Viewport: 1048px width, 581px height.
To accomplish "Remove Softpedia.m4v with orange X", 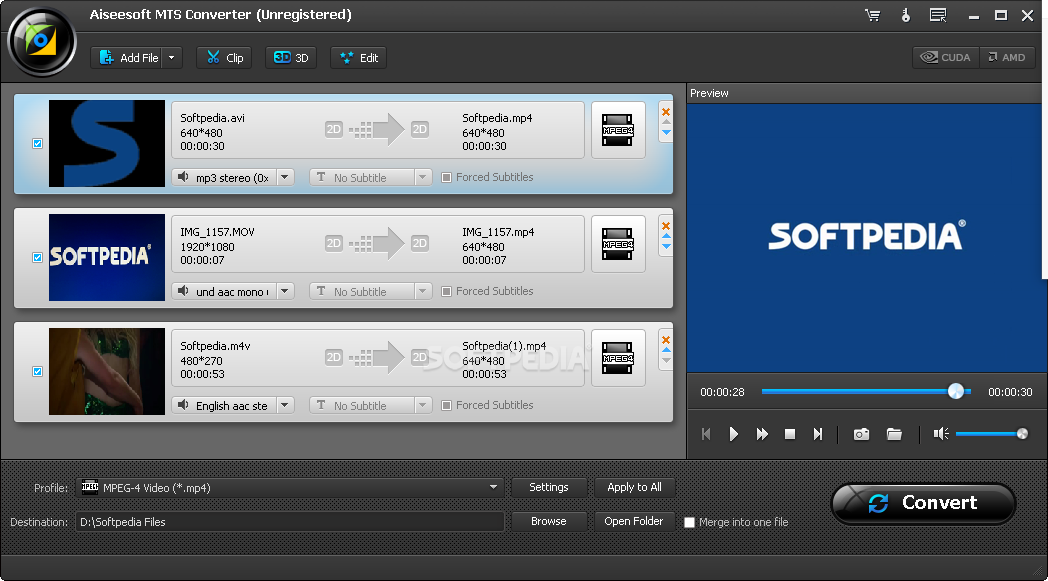I will pyautogui.click(x=666, y=340).
